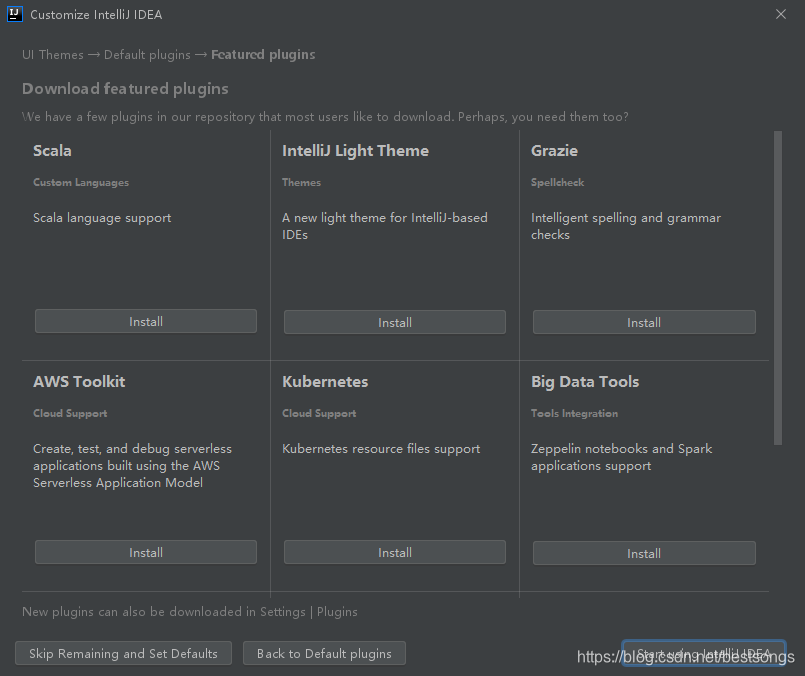Click 'Scala language support' description
The height and width of the screenshot is (676, 805).
click(102, 218)
